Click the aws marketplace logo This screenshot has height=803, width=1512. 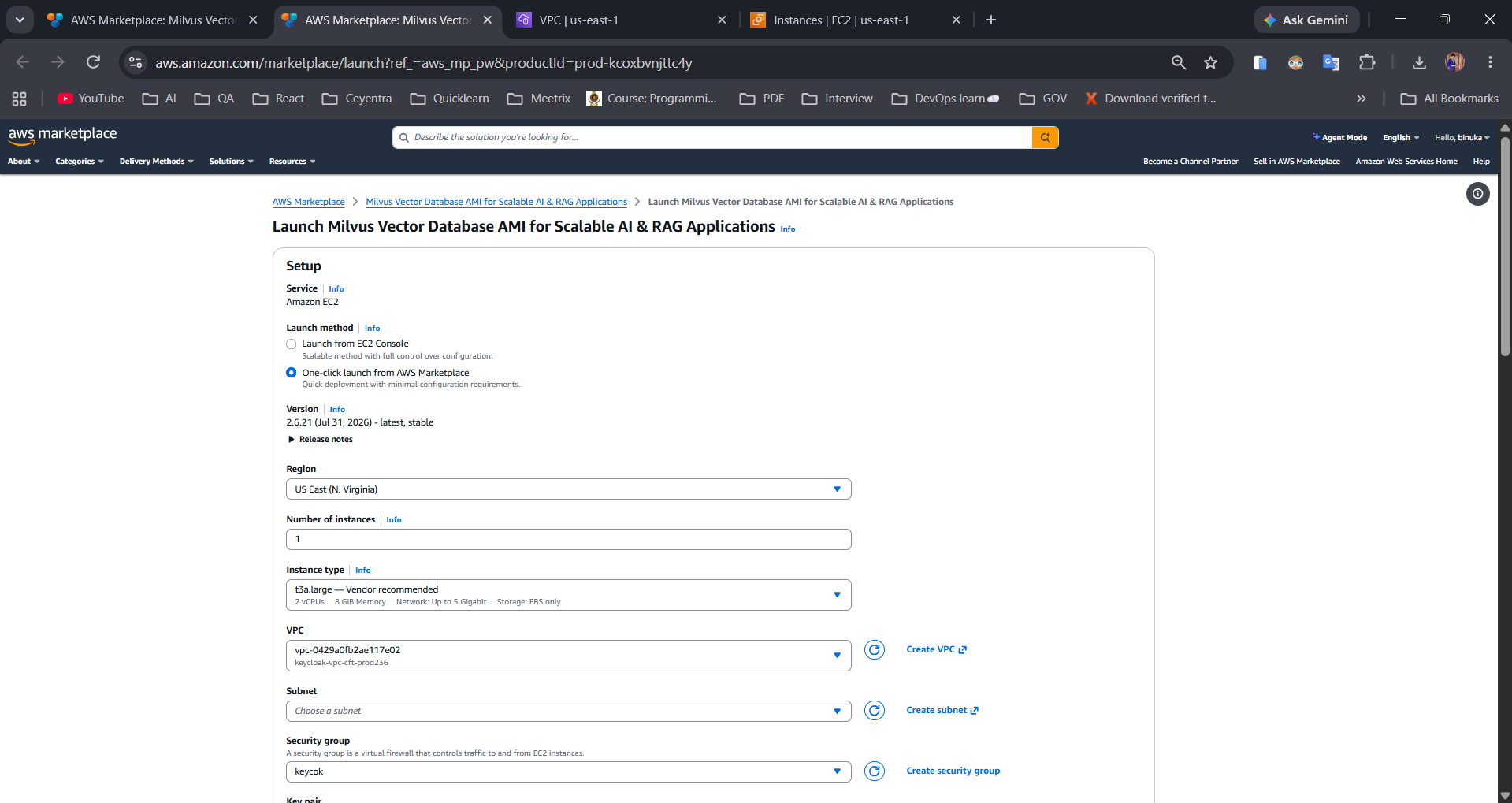click(x=62, y=135)
